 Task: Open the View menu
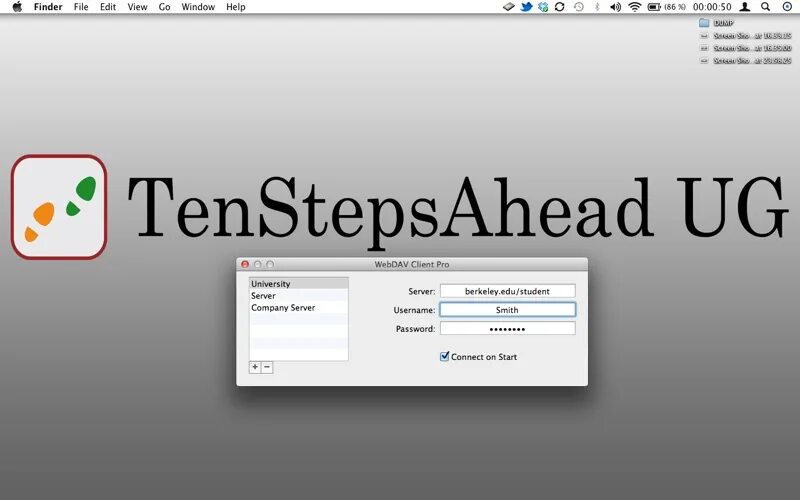137,7
